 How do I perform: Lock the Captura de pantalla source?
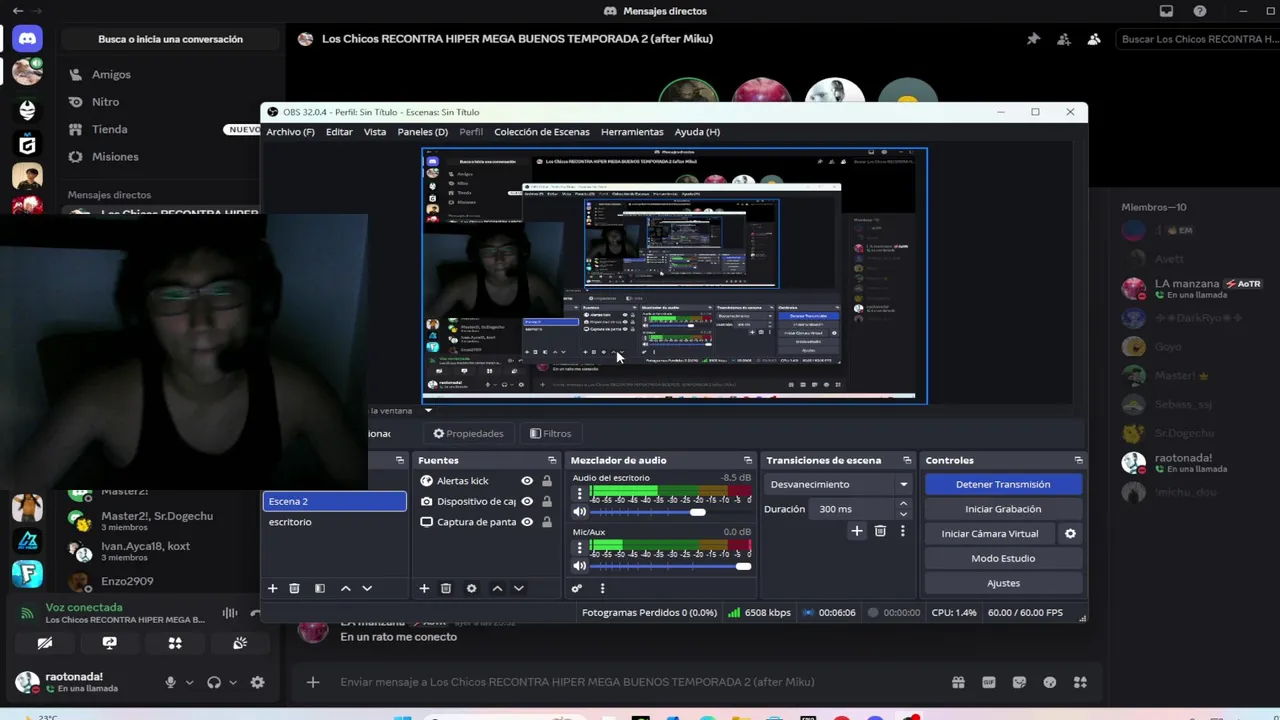546,522
